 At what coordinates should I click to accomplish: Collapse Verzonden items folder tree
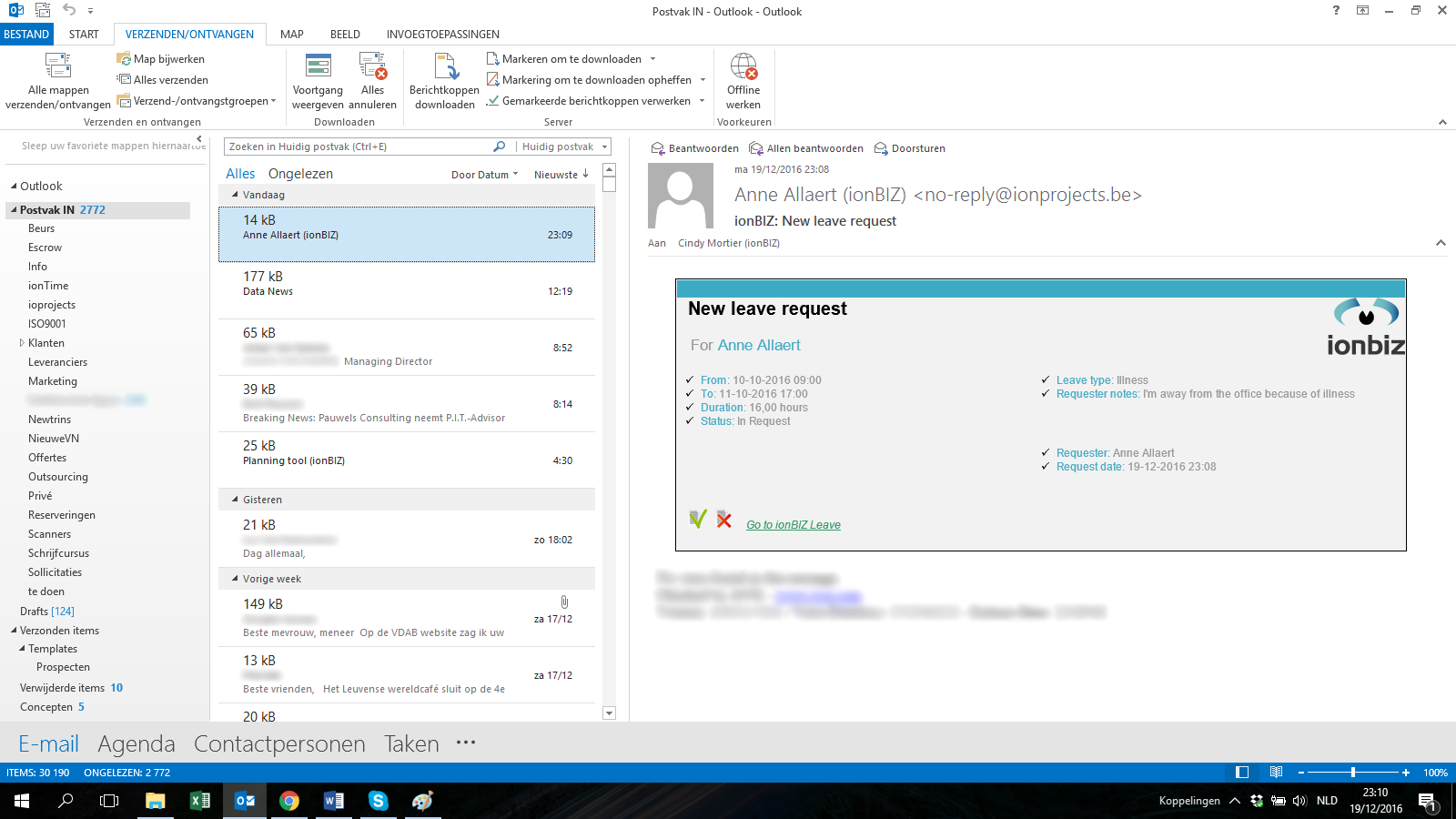tap(14, 631)
